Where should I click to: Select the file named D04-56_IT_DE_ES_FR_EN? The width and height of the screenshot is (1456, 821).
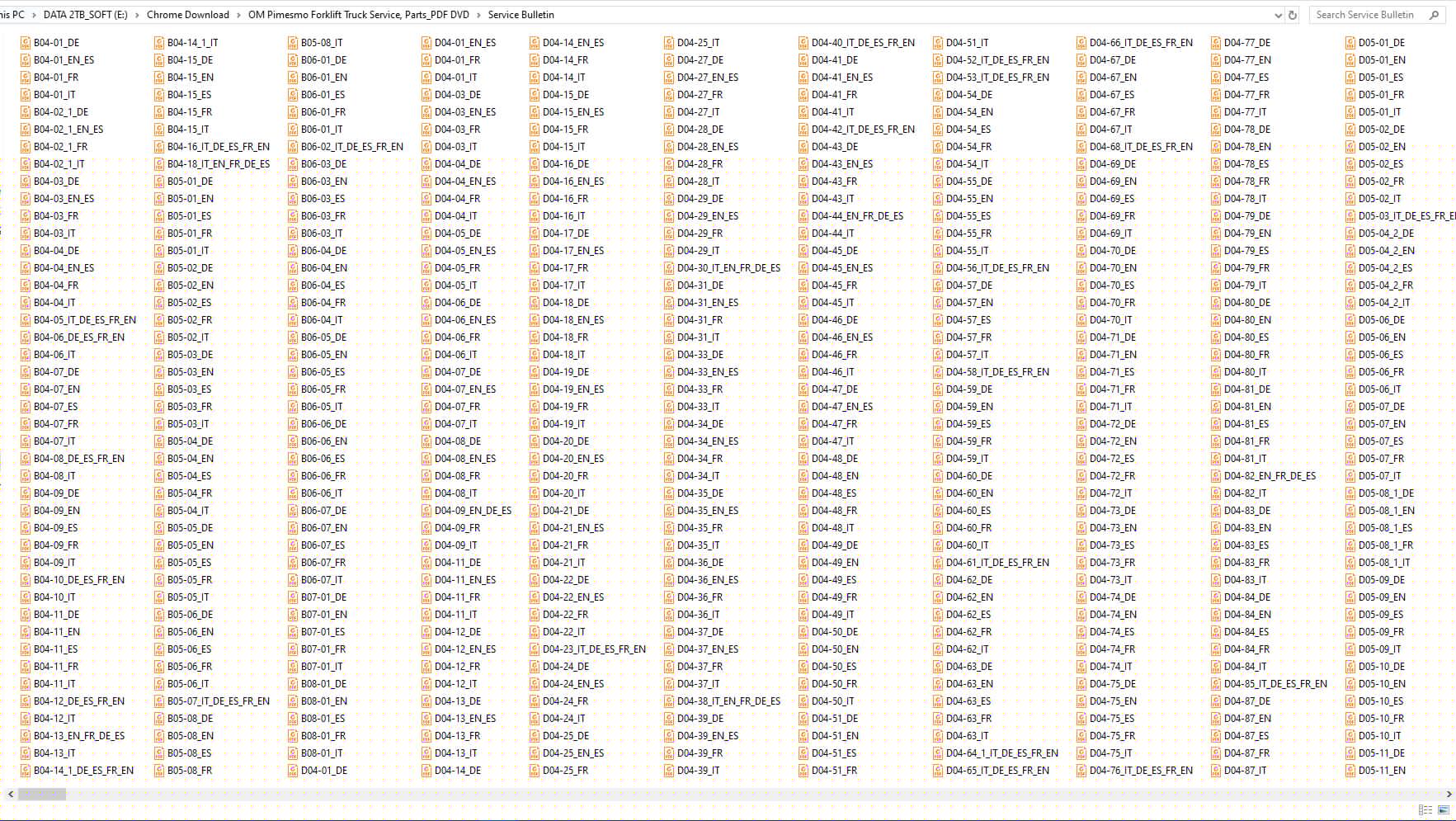pyautogui.click(x=998, y=268)
